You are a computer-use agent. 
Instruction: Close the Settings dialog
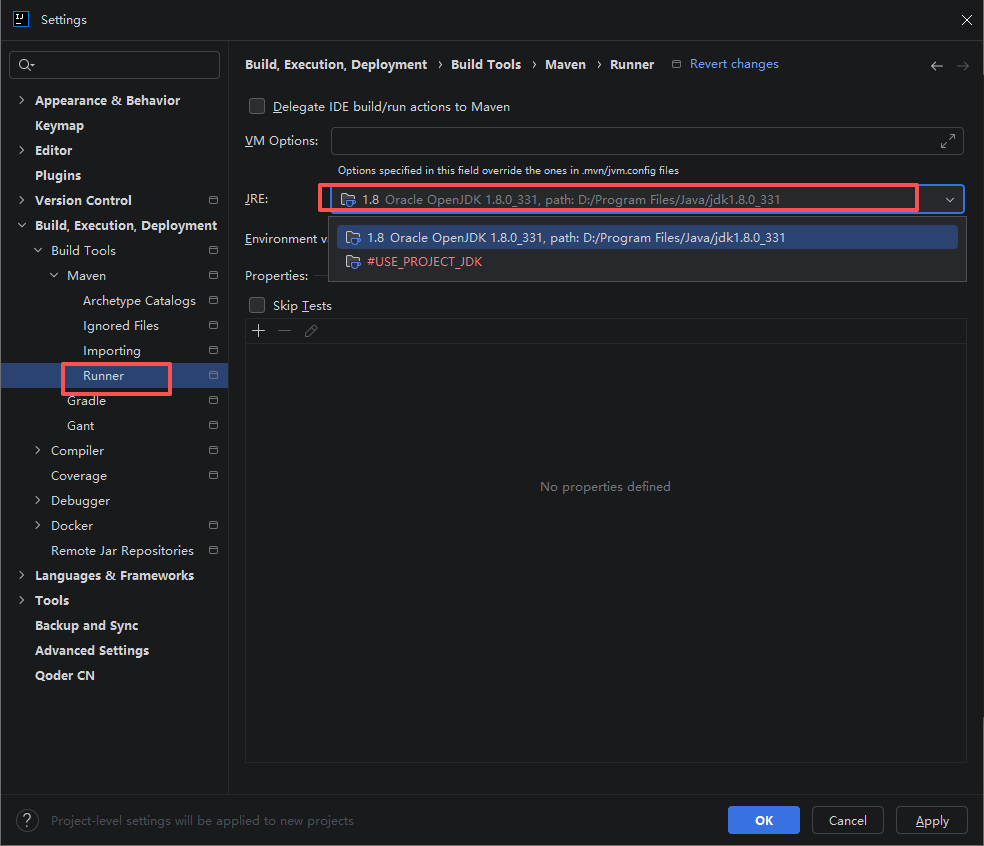point(966,20)
